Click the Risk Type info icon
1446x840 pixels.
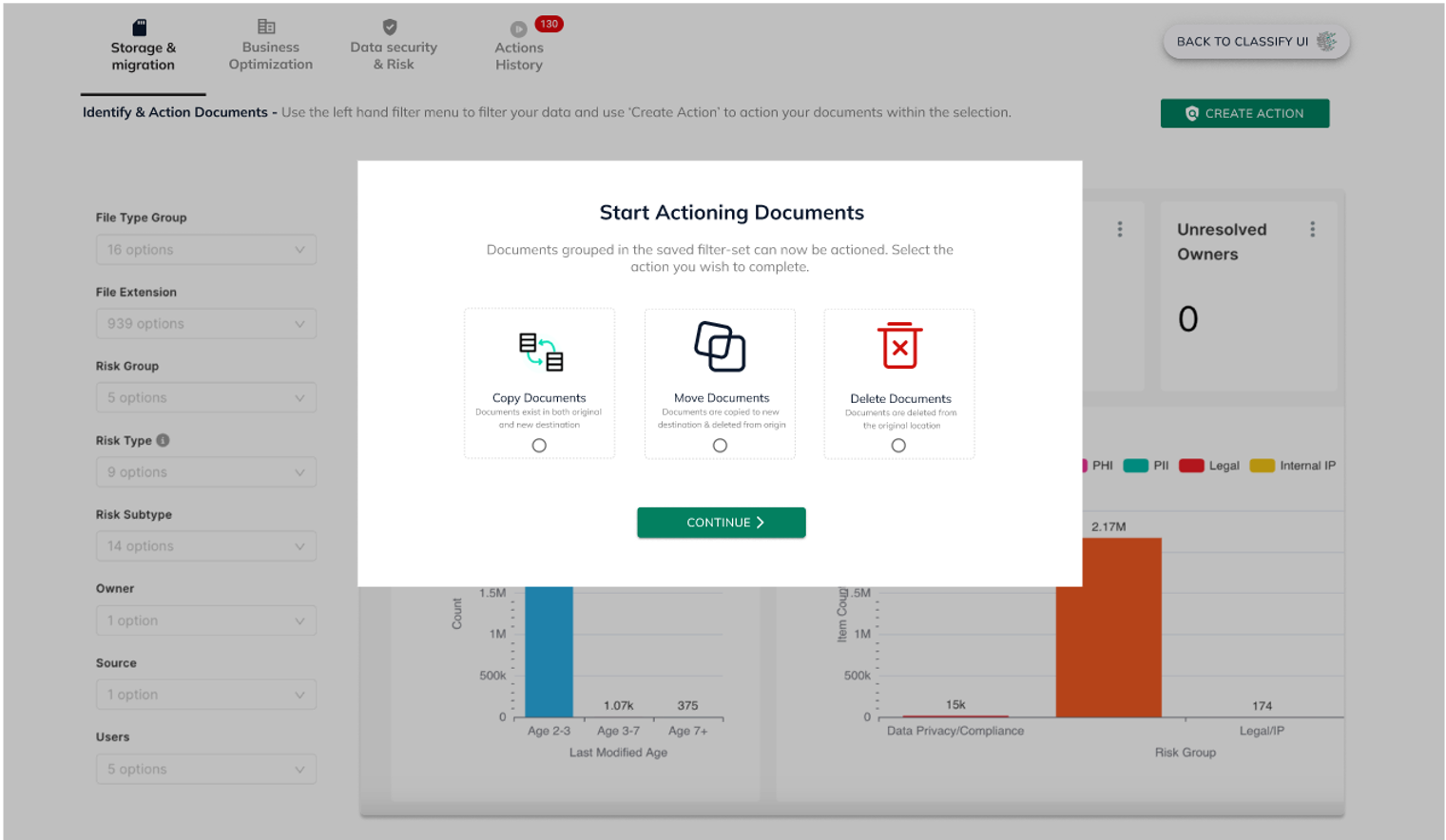[x=163, y=440]
